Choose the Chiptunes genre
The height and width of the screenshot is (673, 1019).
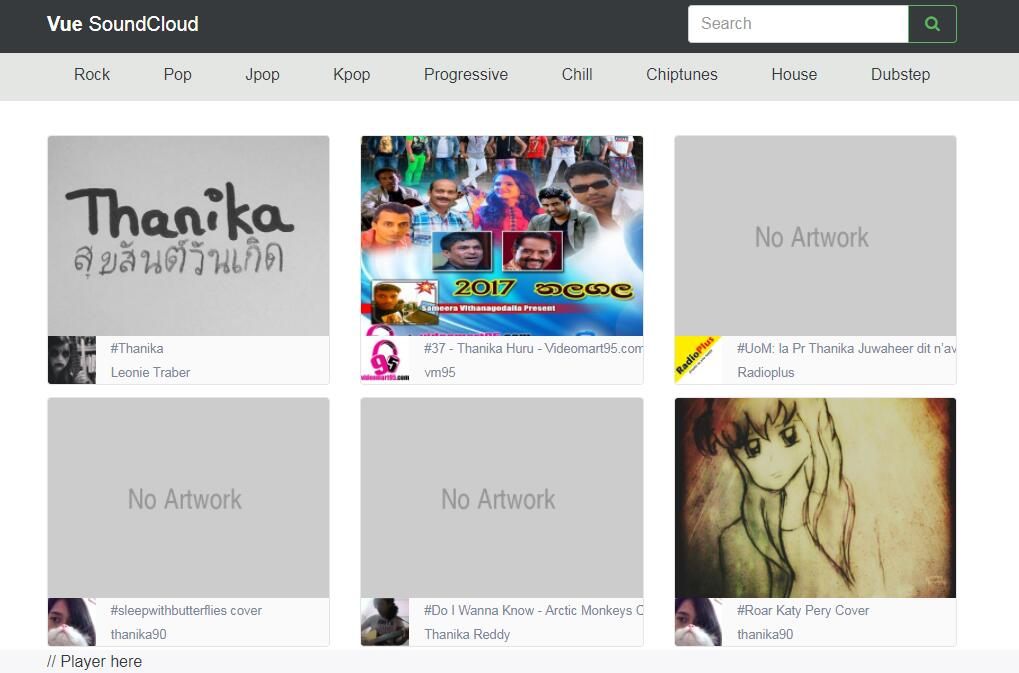681,75
